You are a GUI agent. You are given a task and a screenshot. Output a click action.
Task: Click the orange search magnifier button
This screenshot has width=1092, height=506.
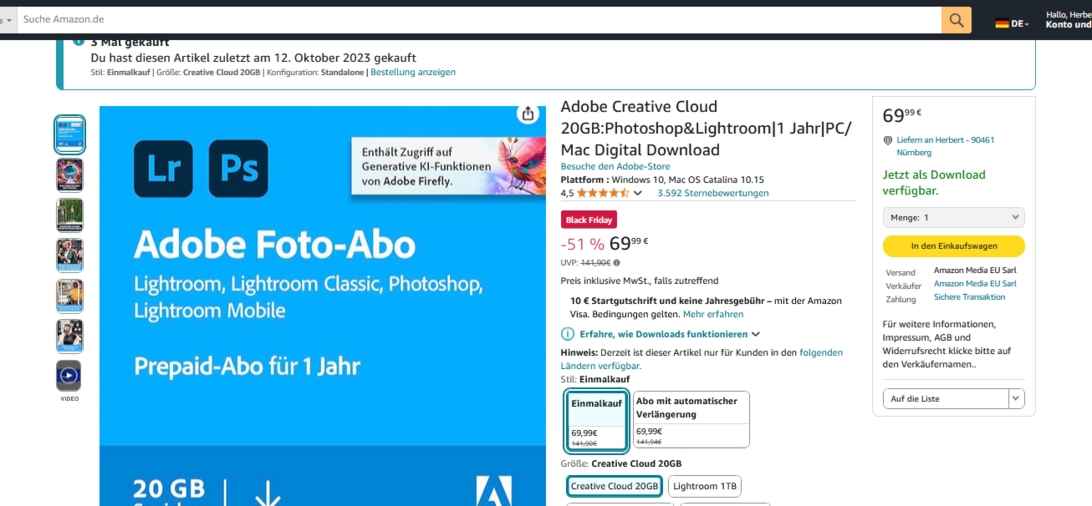(x=956, y=20)
